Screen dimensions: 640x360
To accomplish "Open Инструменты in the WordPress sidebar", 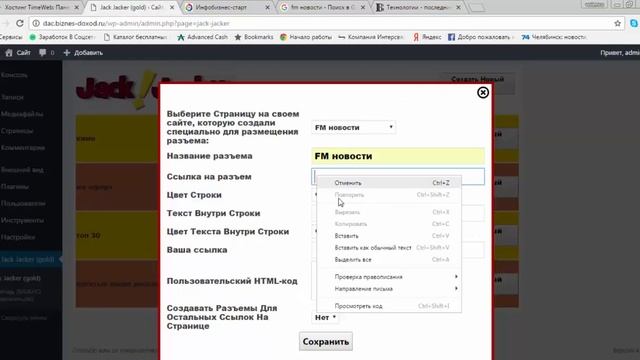I will (x=22, y=220).
